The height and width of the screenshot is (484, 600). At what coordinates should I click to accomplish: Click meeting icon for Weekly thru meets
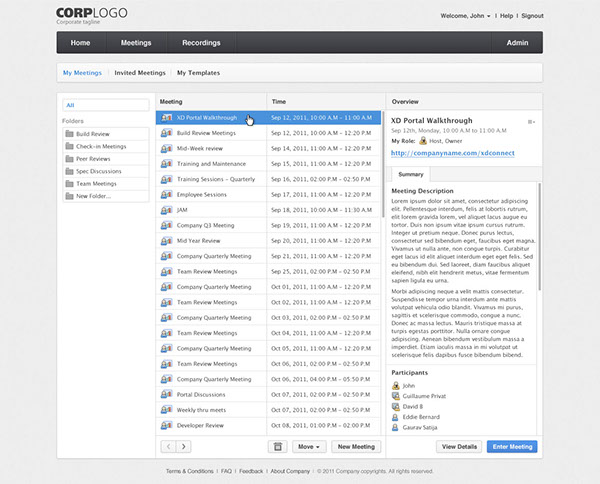166,410
